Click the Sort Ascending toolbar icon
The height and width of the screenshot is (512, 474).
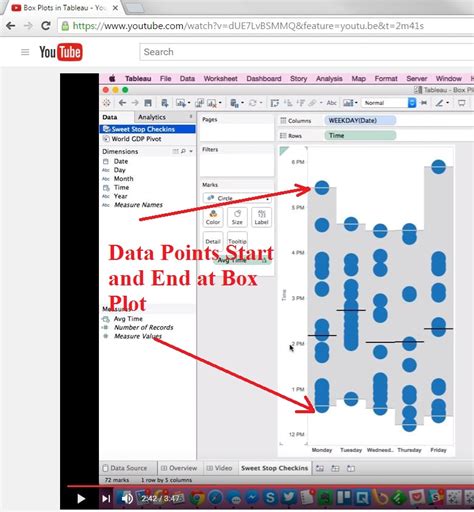(288, 103)
